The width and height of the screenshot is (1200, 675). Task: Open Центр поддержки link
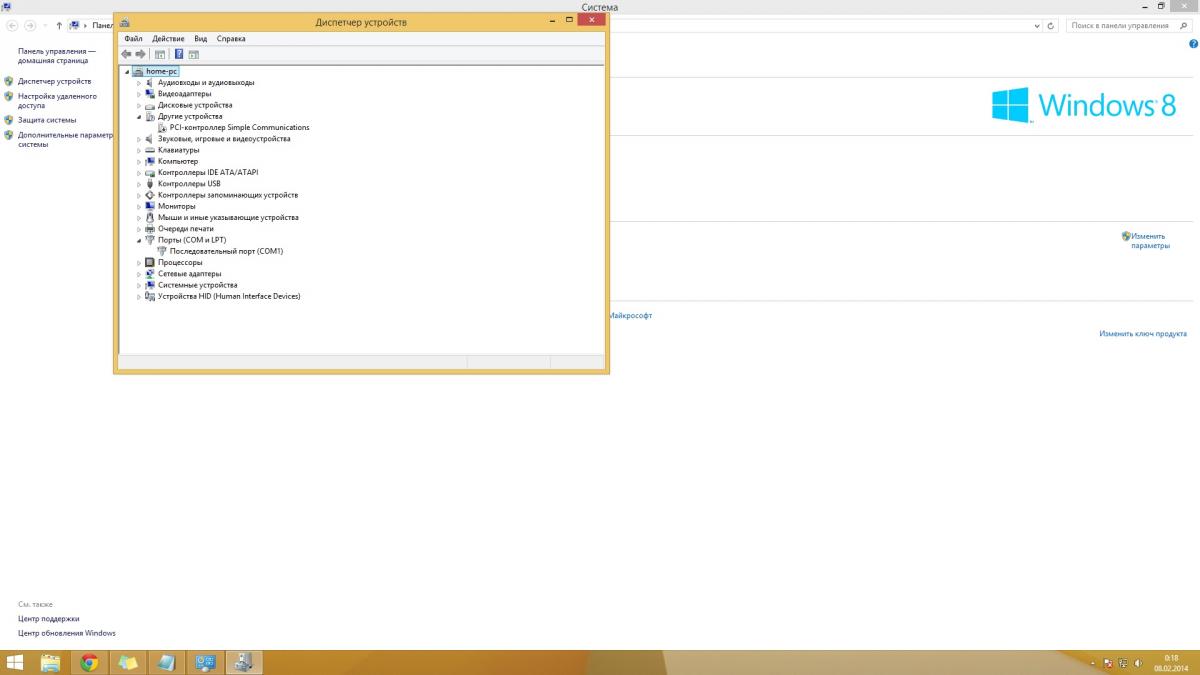click(48, 618)
